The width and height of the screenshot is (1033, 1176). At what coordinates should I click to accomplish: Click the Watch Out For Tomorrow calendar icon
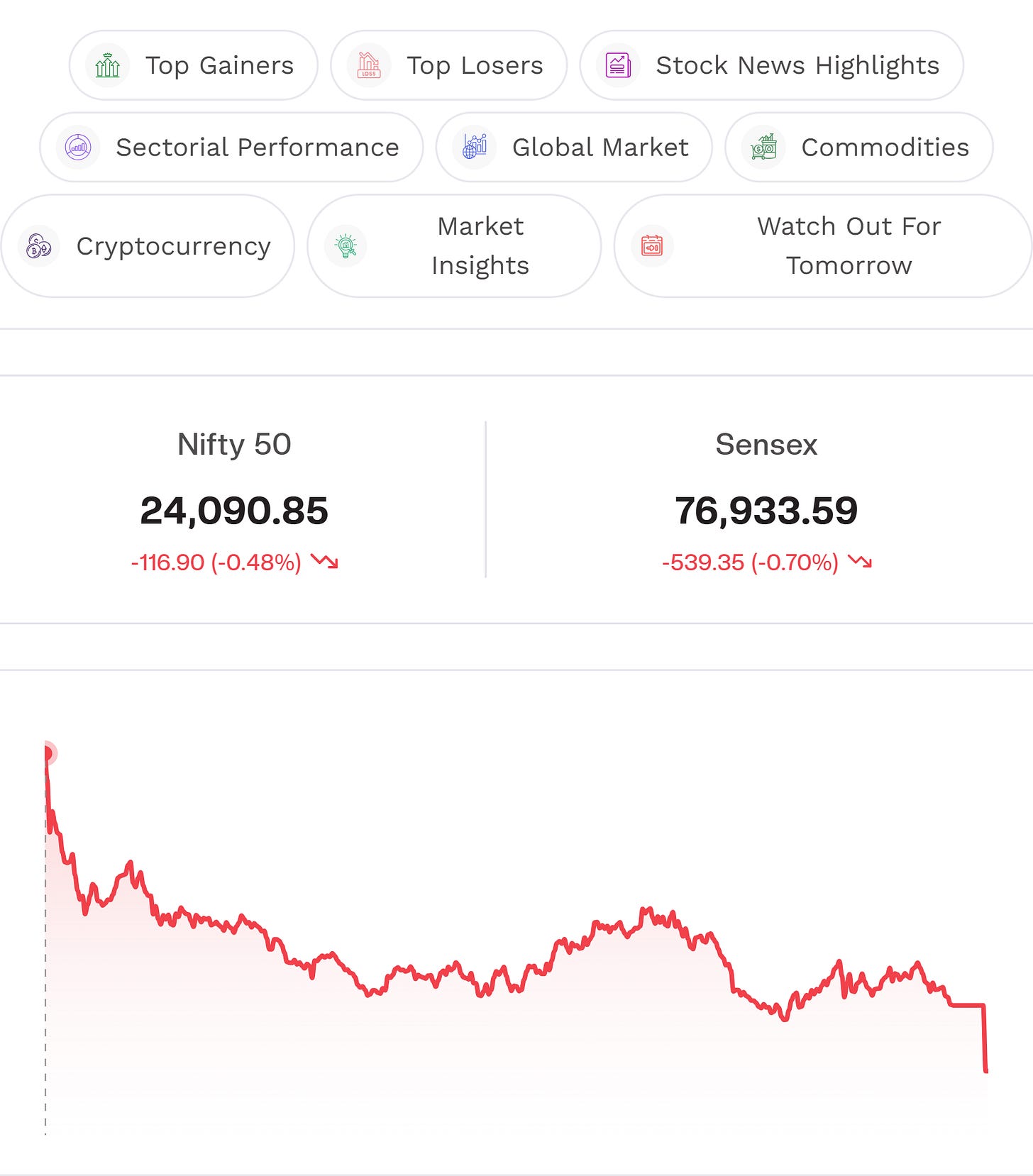coord(652,246)
